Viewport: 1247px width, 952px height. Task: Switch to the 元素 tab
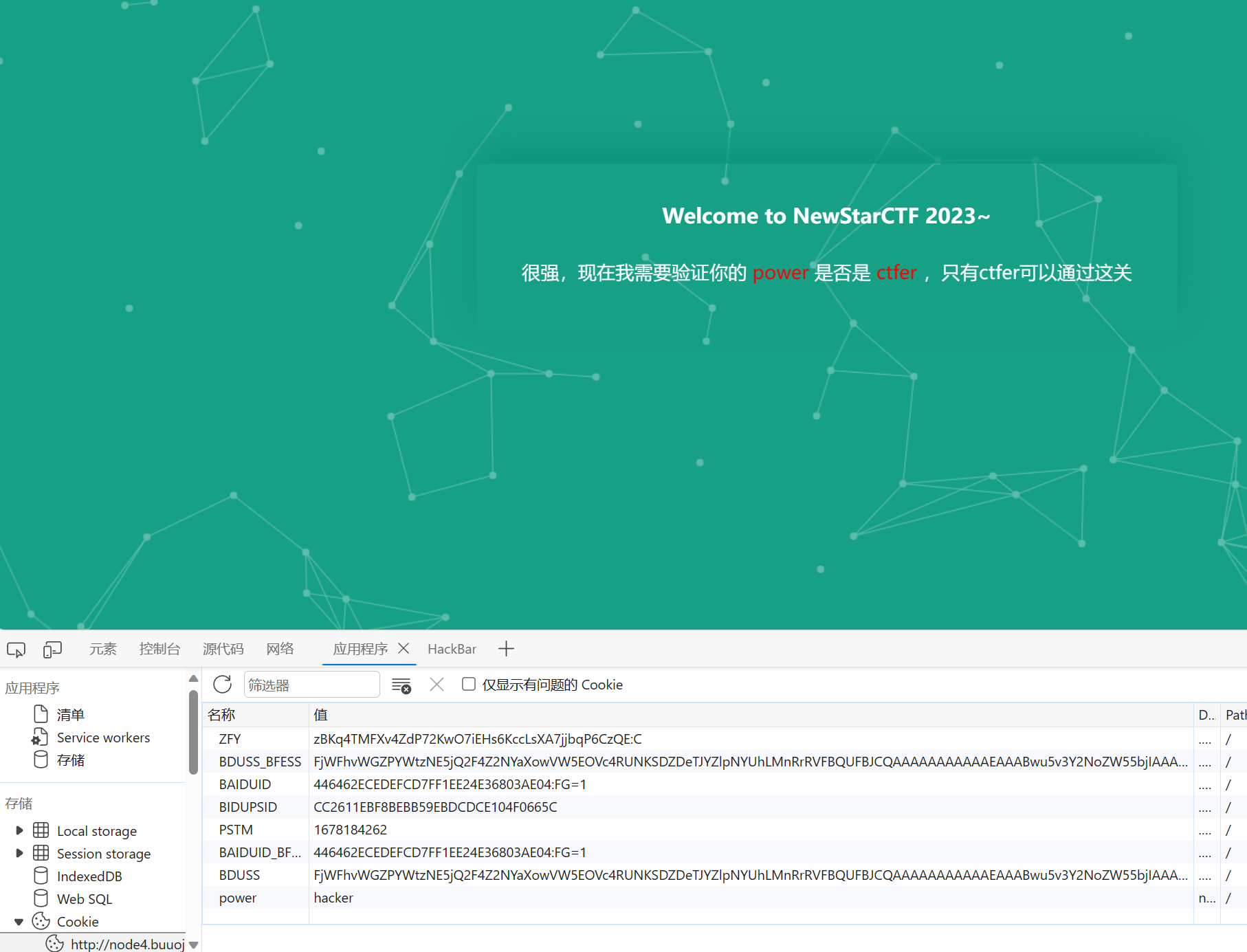click(x=103, y=649)
